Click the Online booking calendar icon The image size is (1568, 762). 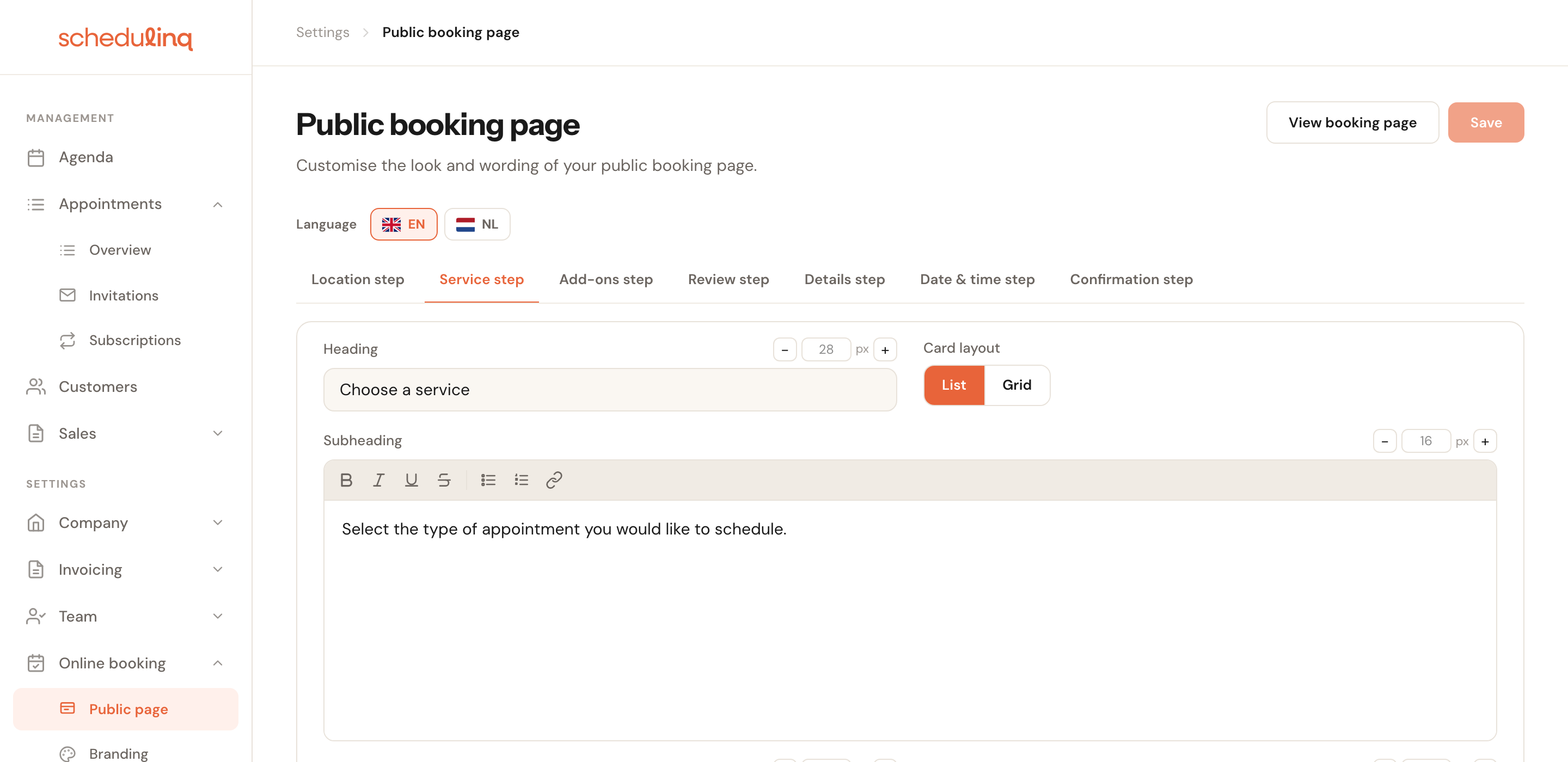coord(36,663)
